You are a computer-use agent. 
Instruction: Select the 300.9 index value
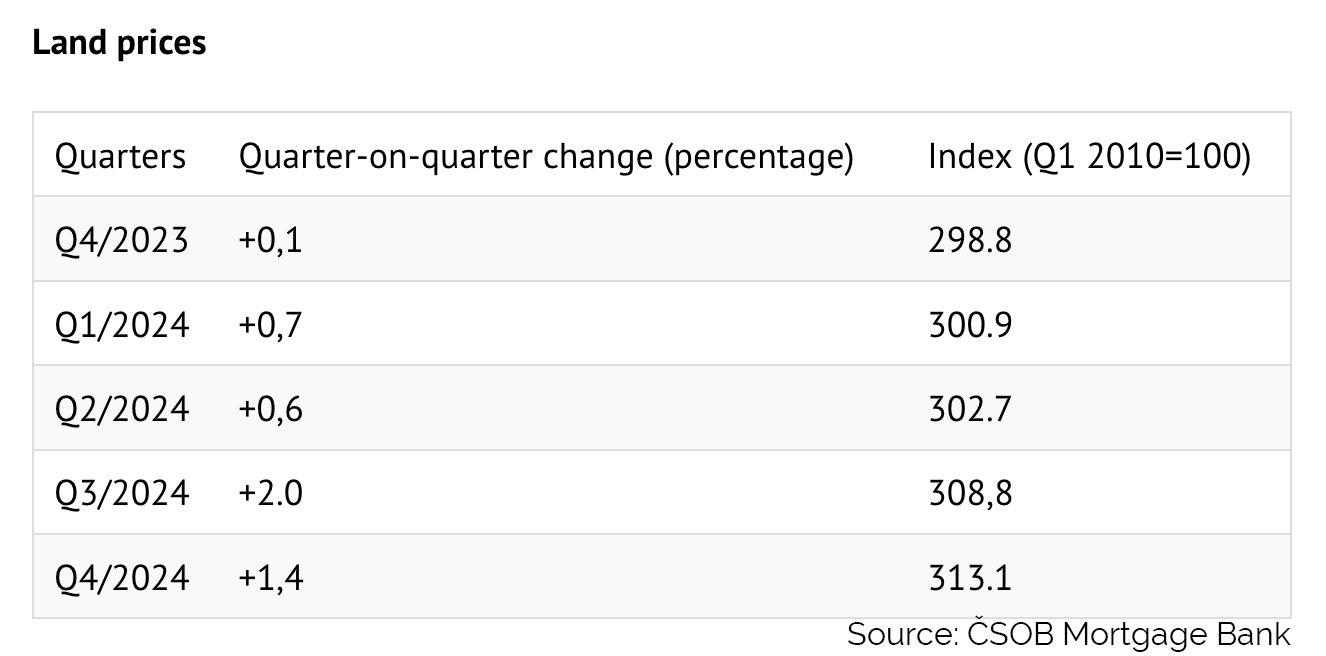[969, 325]
